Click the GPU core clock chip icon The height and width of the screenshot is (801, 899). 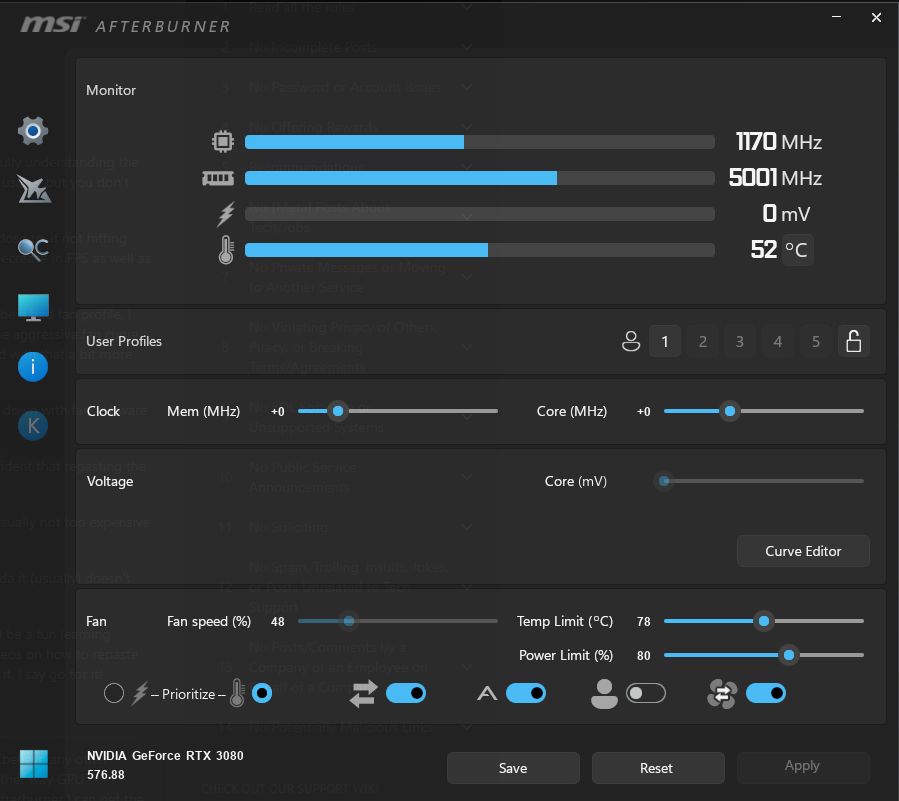[x=223, y=142]
